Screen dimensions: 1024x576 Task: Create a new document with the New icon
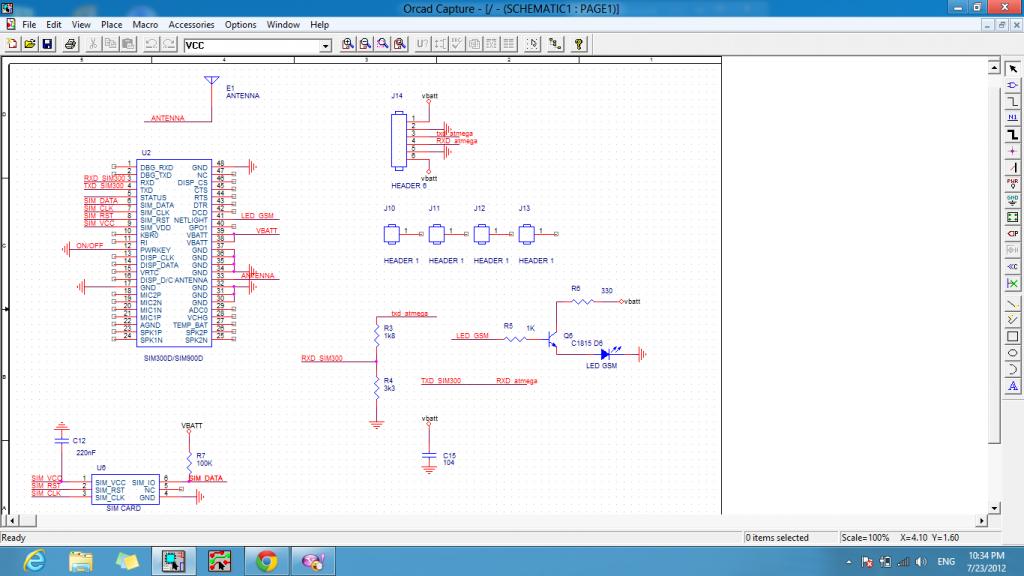(x=12, y=44)
